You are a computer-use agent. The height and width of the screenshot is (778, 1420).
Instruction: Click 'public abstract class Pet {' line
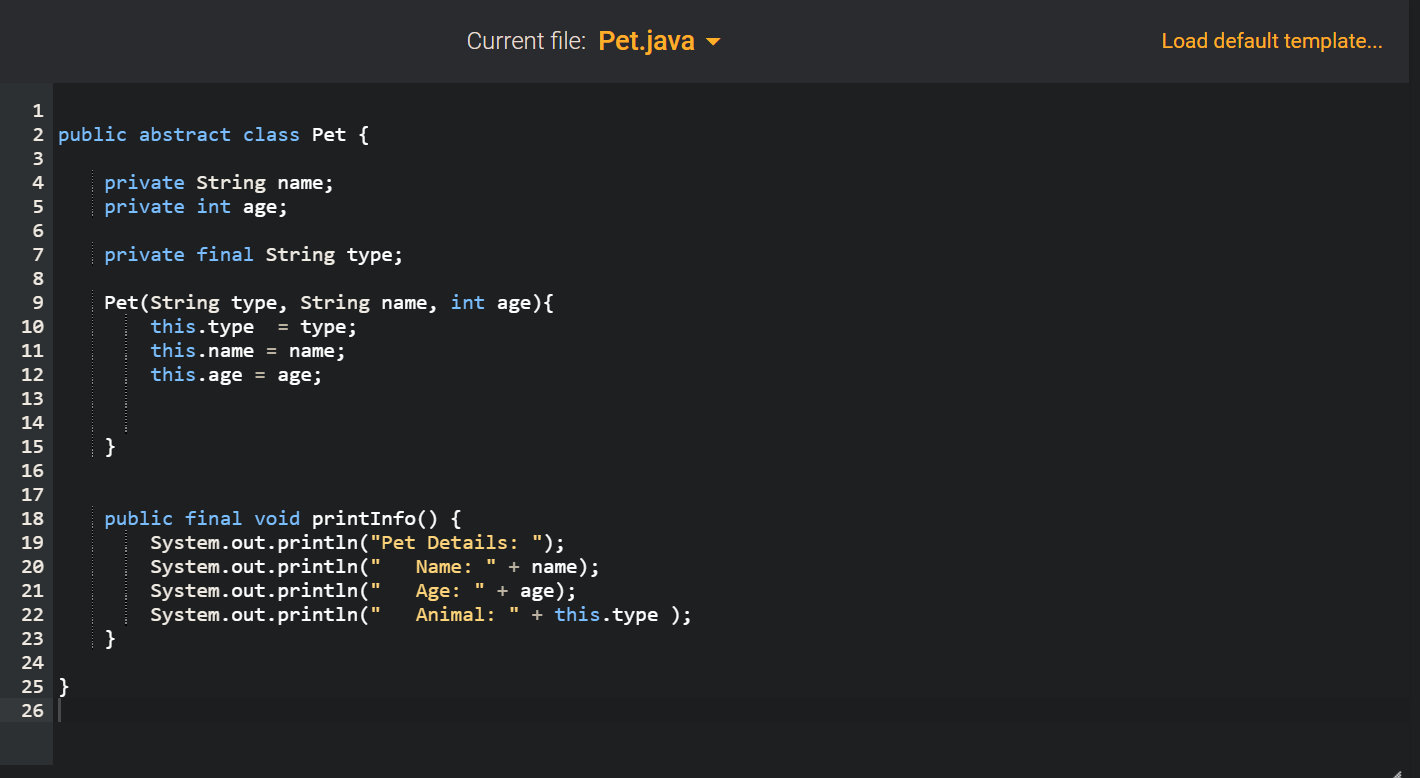[x=213, y=134]
